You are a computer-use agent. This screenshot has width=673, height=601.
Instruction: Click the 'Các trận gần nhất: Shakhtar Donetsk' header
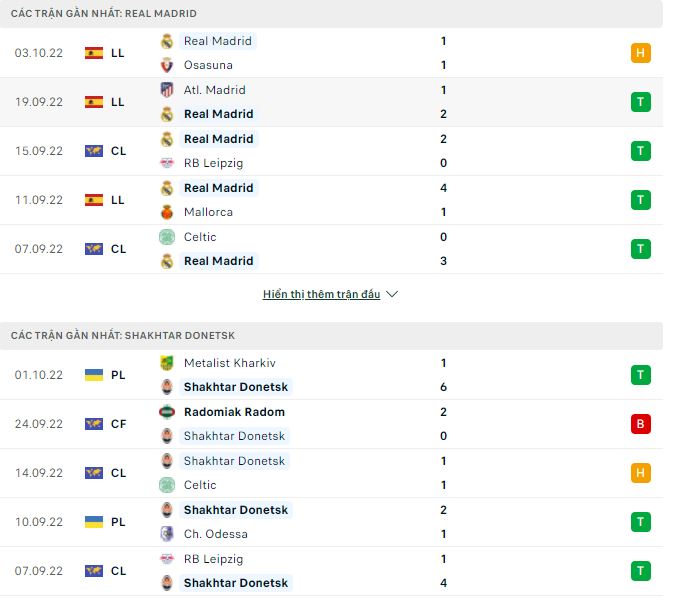(x=123, y=336)
